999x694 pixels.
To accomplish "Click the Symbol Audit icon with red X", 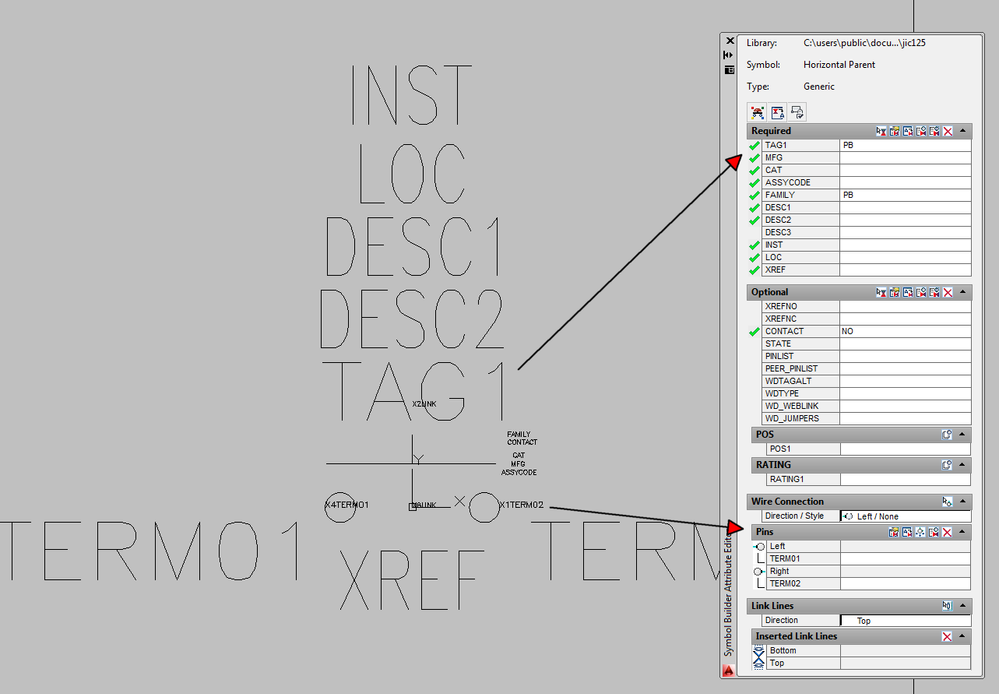I will [x=777, y=112].
